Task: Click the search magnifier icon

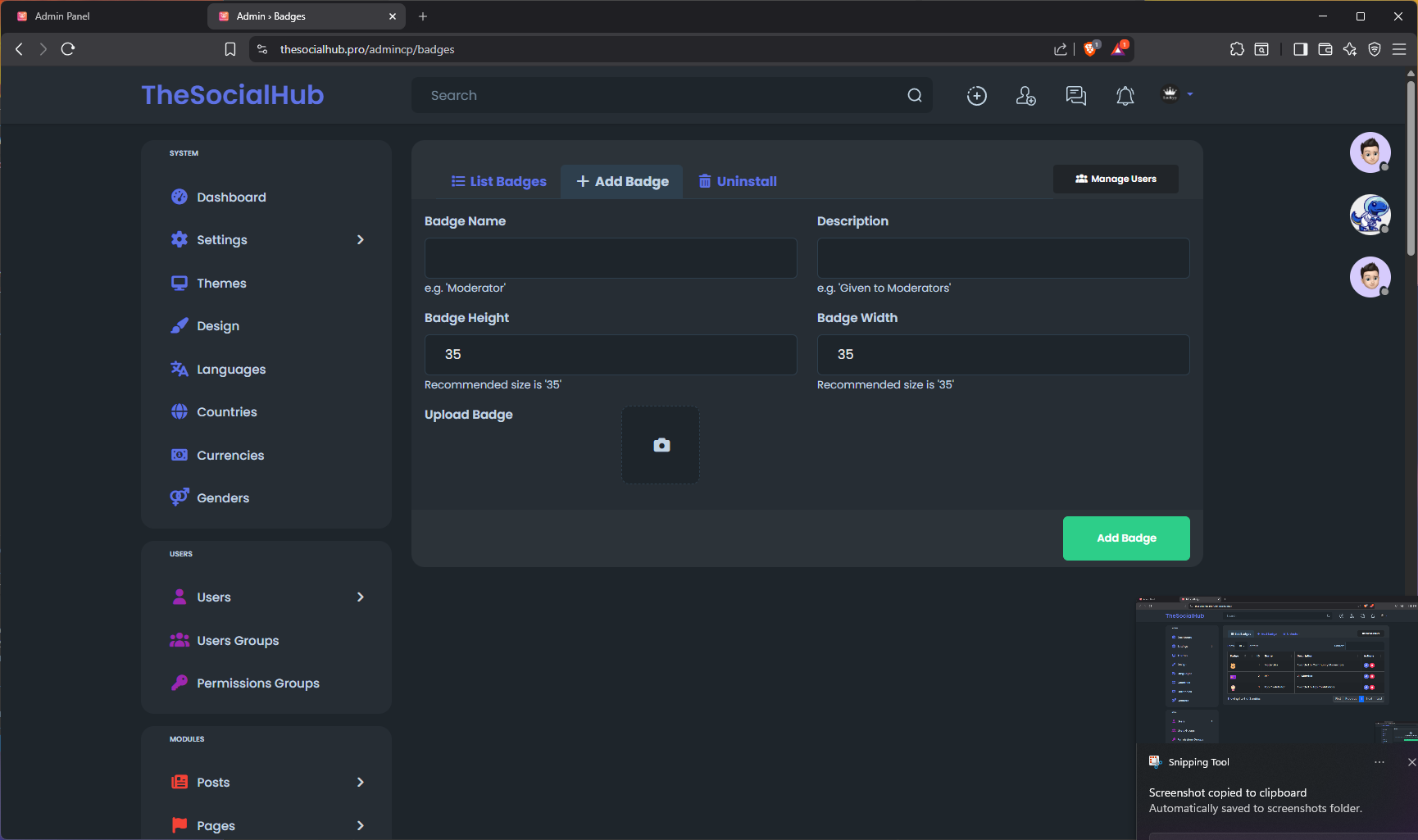Action: [915, 96]
